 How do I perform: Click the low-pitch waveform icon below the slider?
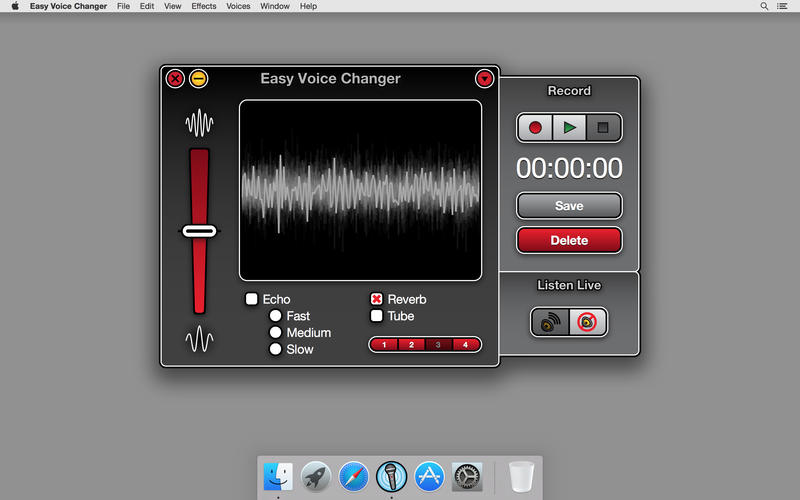pos(200,340)
